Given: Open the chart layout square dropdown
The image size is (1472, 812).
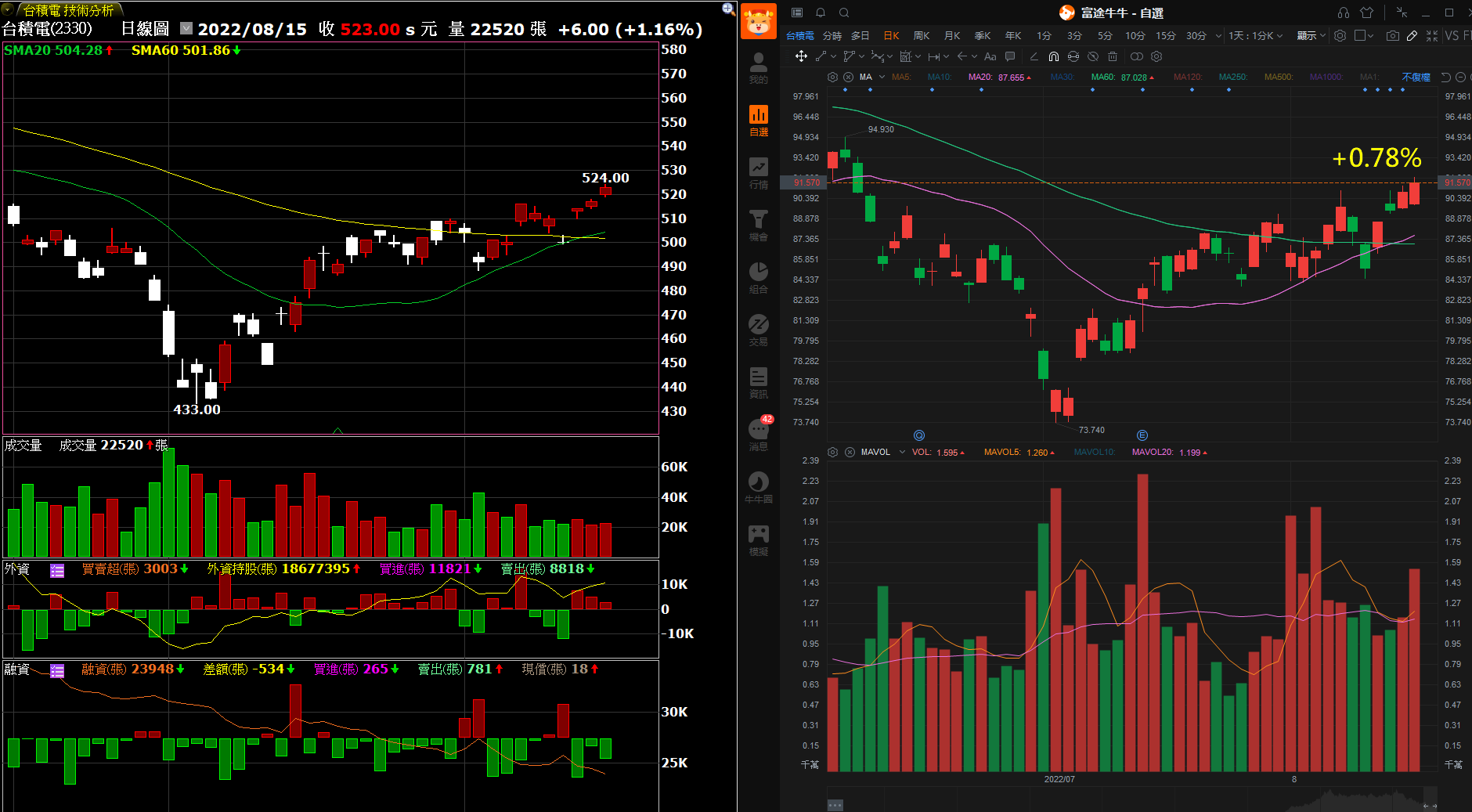Looking at the screenshot, I should pos(1364,36).
